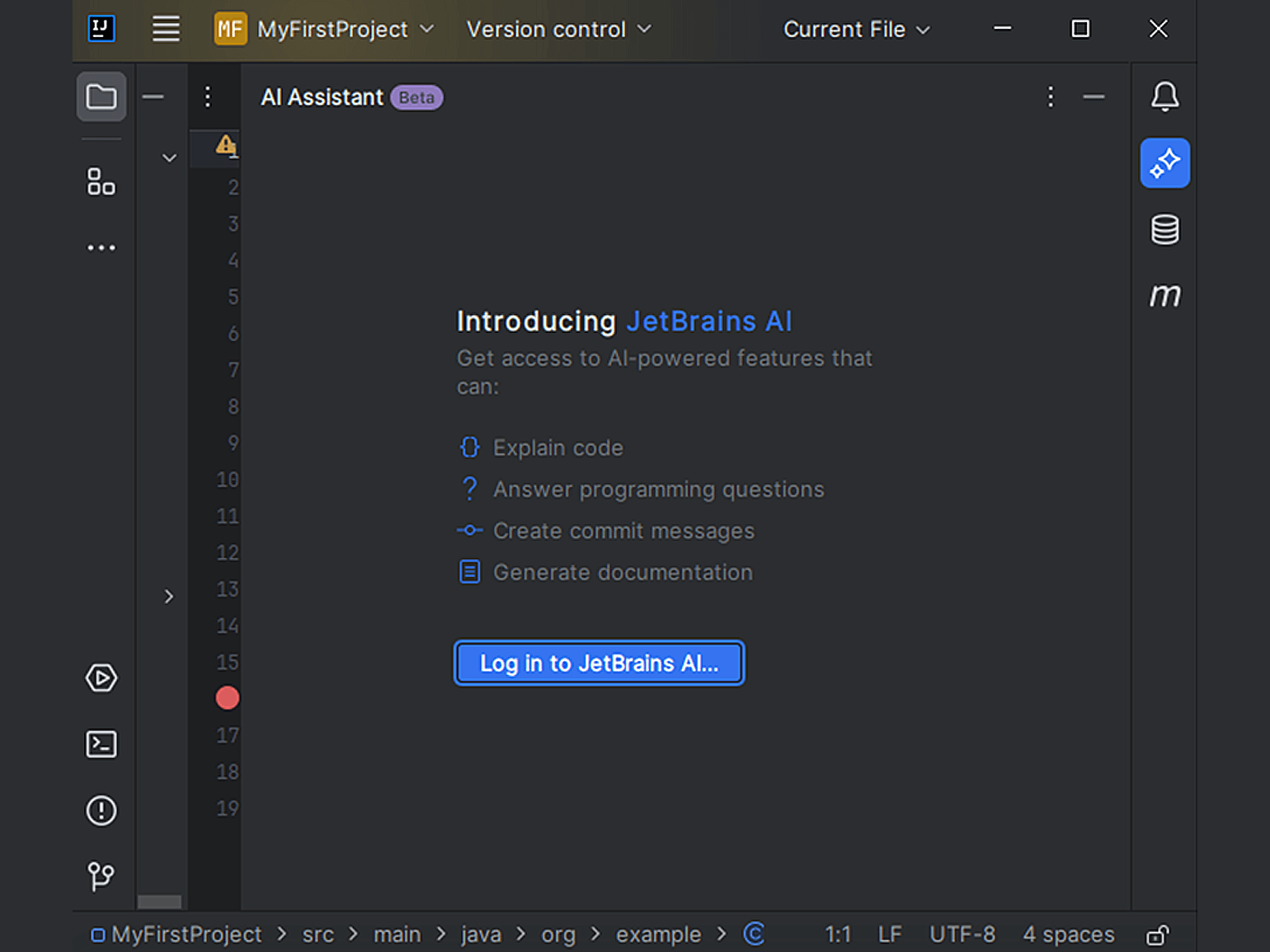This screenshot has height=952, width=1270.
Task: Toggle the AI Assistant sparkle icon
Action: click(x=1164, y=163)
